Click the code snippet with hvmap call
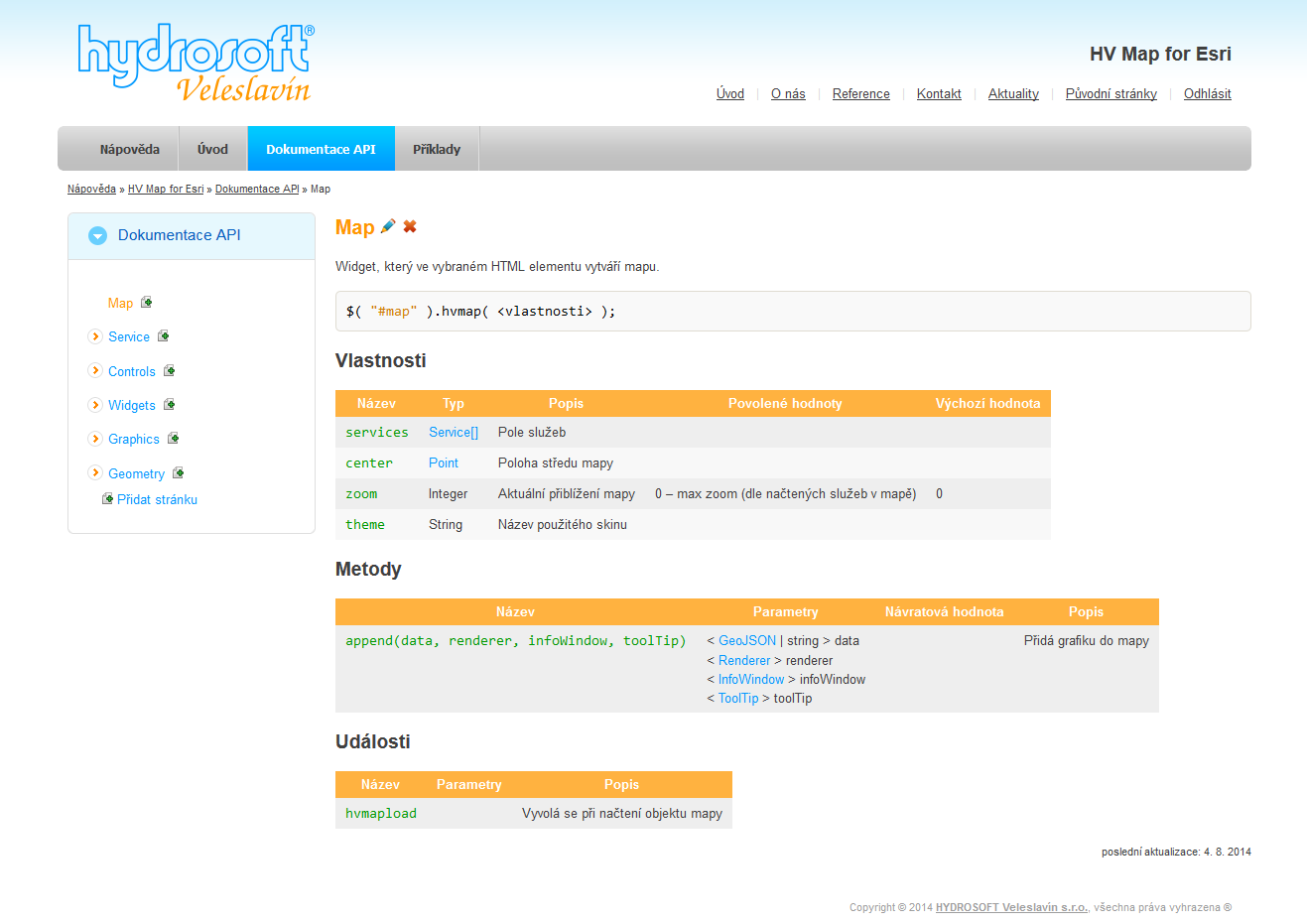 click(793, 311)
